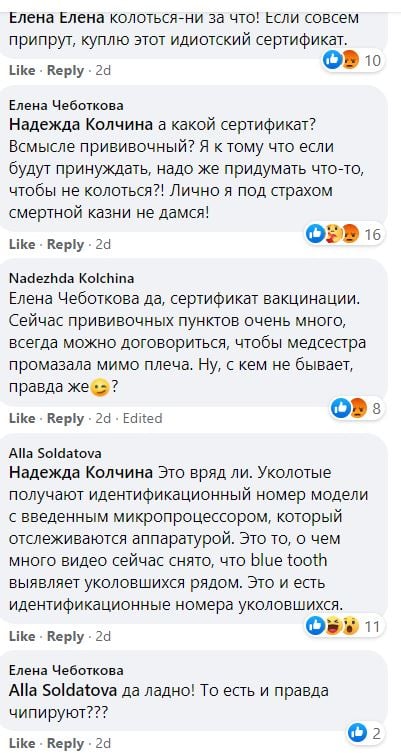
Task: Open Надежда Колчина mention in Alla's comment
Action: pos(81,473)
